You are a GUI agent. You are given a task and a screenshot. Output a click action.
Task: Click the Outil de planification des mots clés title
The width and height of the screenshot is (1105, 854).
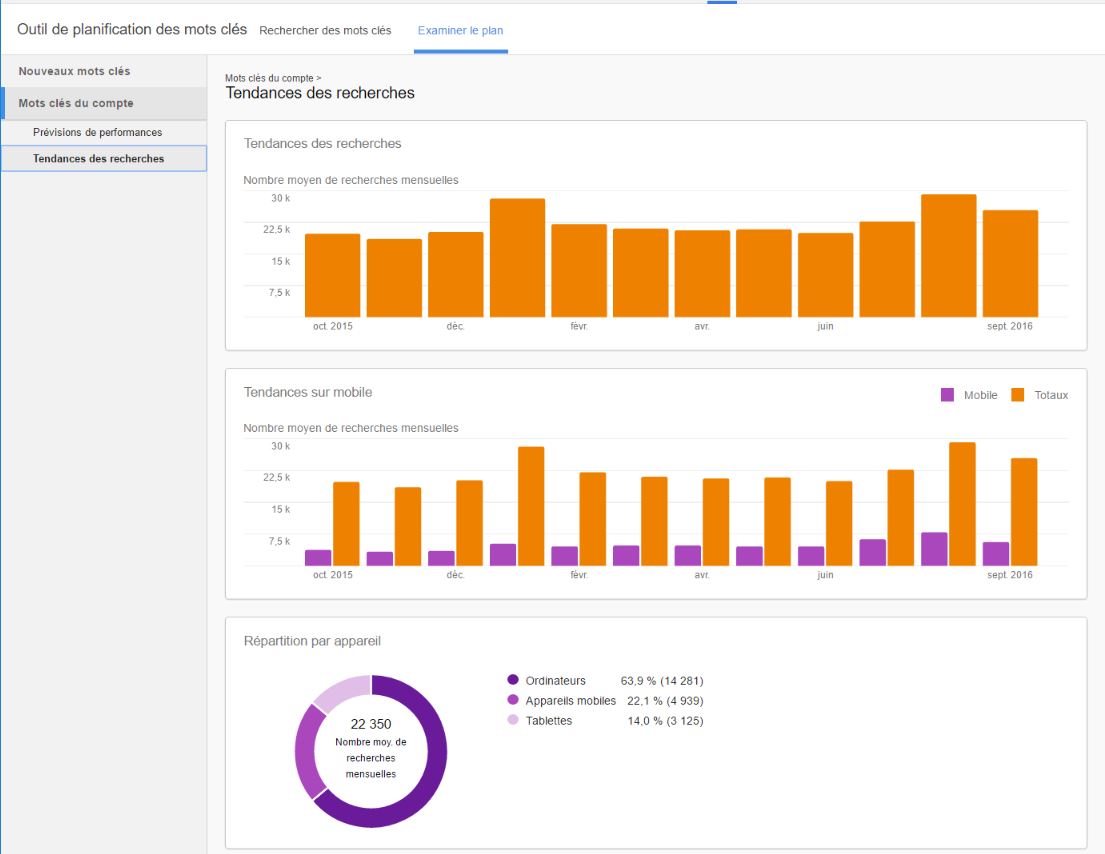click(132, 29)
